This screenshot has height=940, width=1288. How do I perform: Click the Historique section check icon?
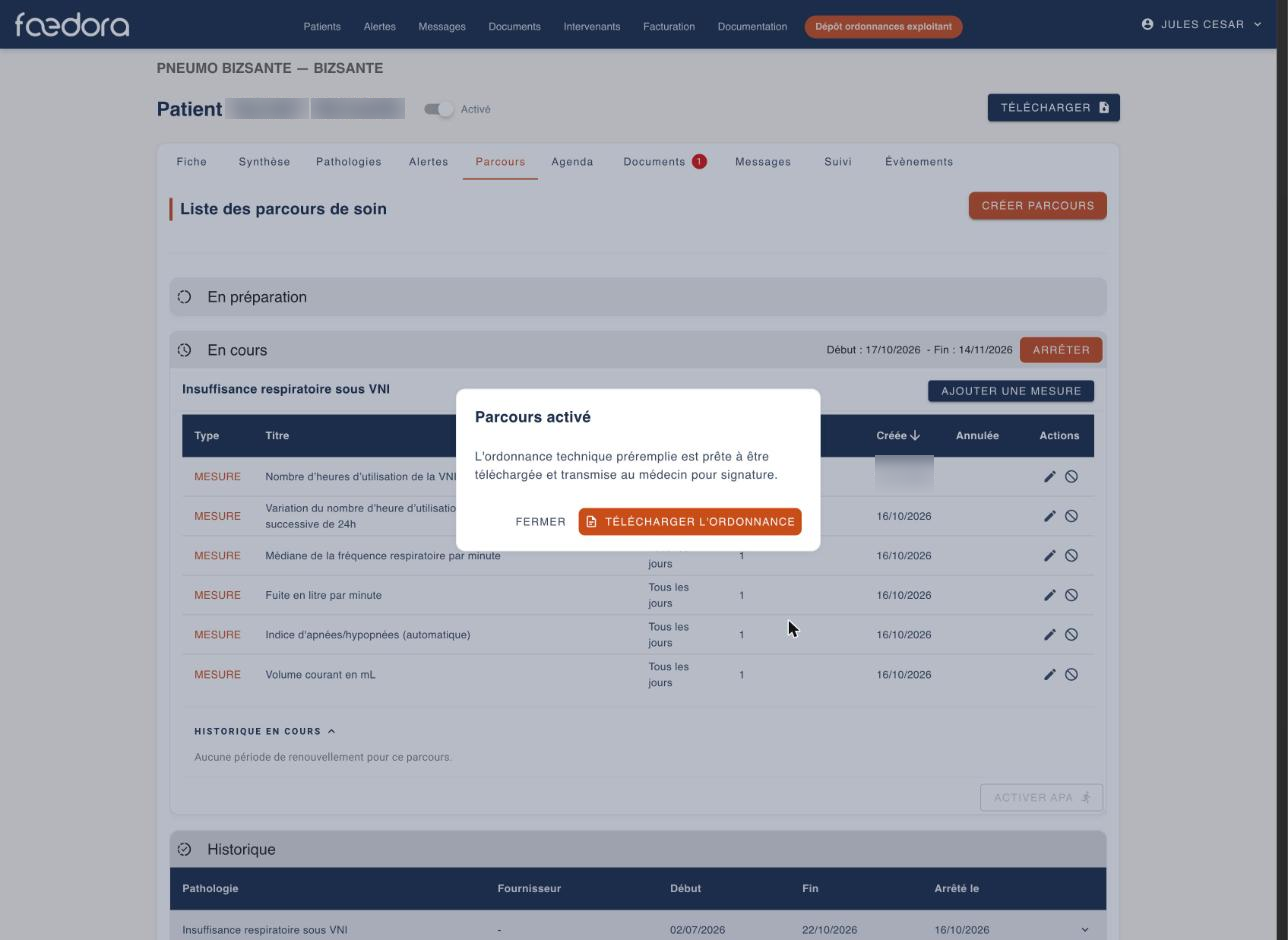pyautogui.click(x=184, y=849)
